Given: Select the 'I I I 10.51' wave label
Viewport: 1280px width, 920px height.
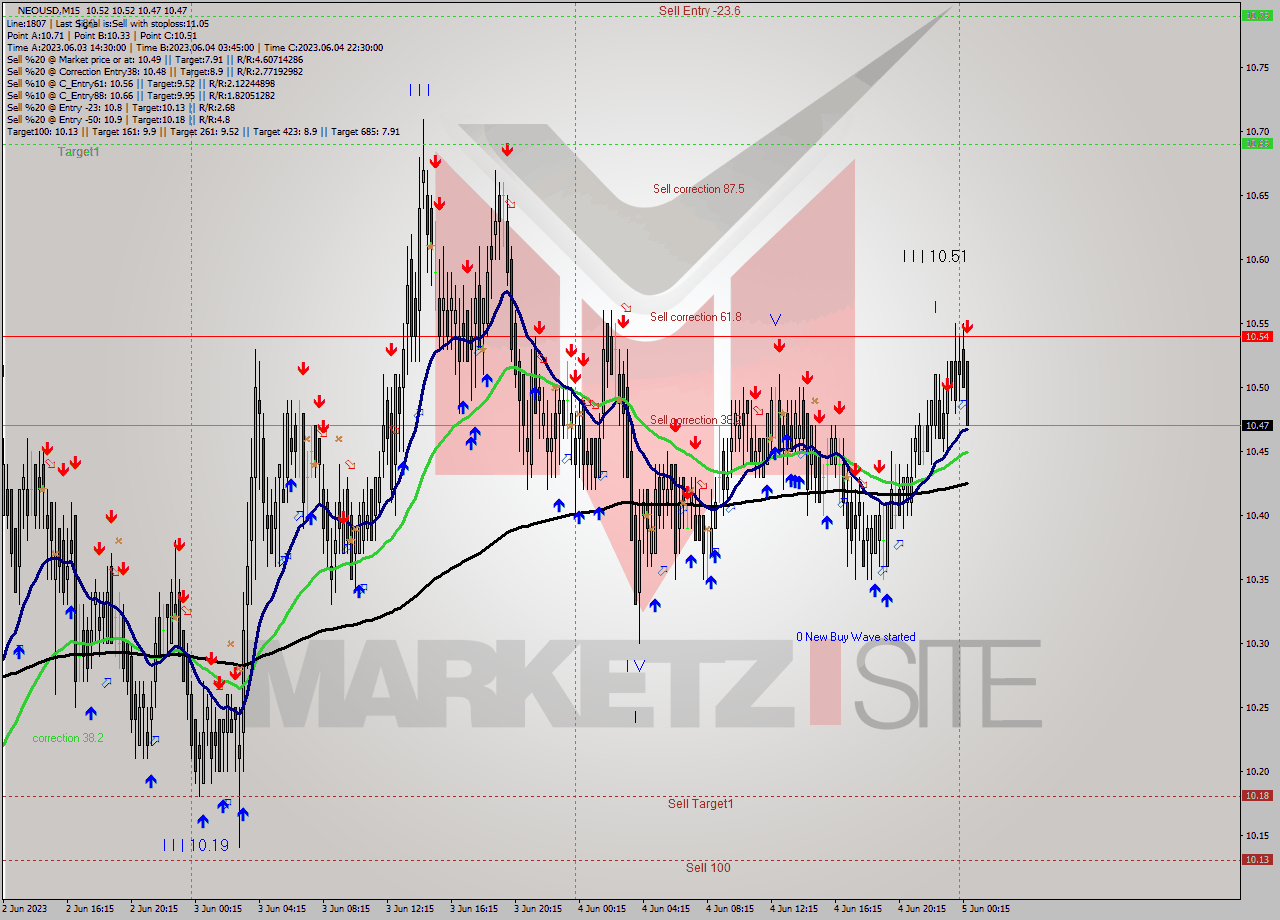Looking at the screenshot, I should click(x=934, y=256).
